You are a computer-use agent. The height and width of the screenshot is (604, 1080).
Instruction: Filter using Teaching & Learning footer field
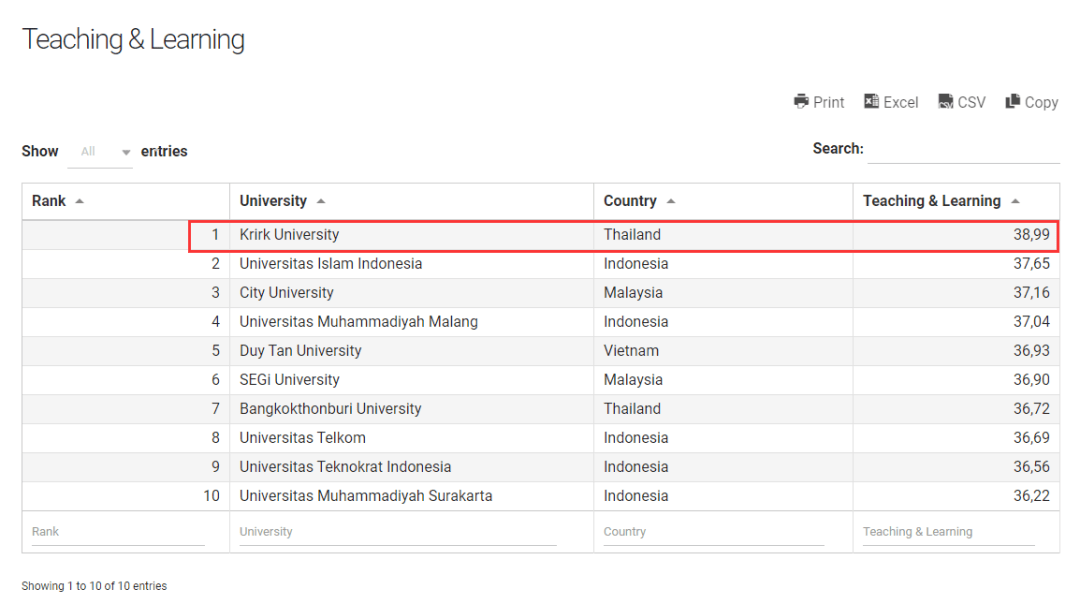tap(947, 532)
